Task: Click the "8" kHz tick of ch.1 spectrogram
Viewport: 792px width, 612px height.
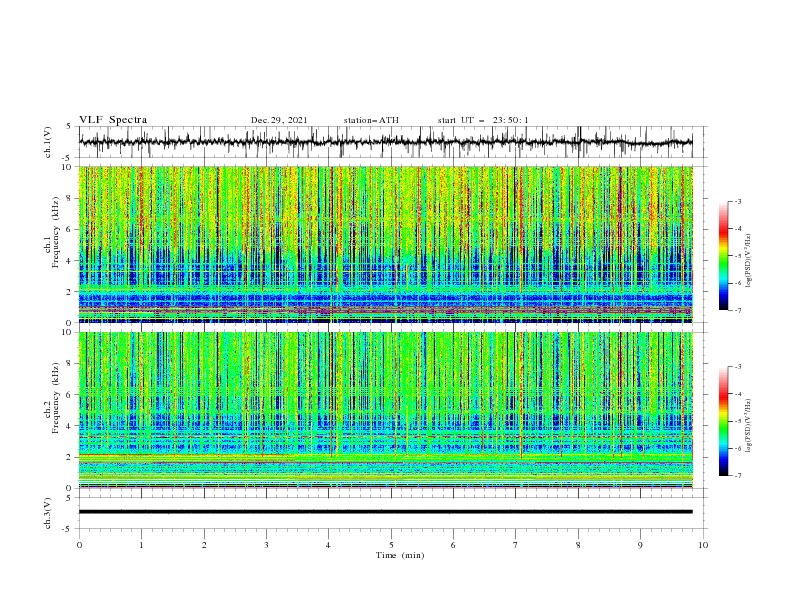Action: point(71,198)
